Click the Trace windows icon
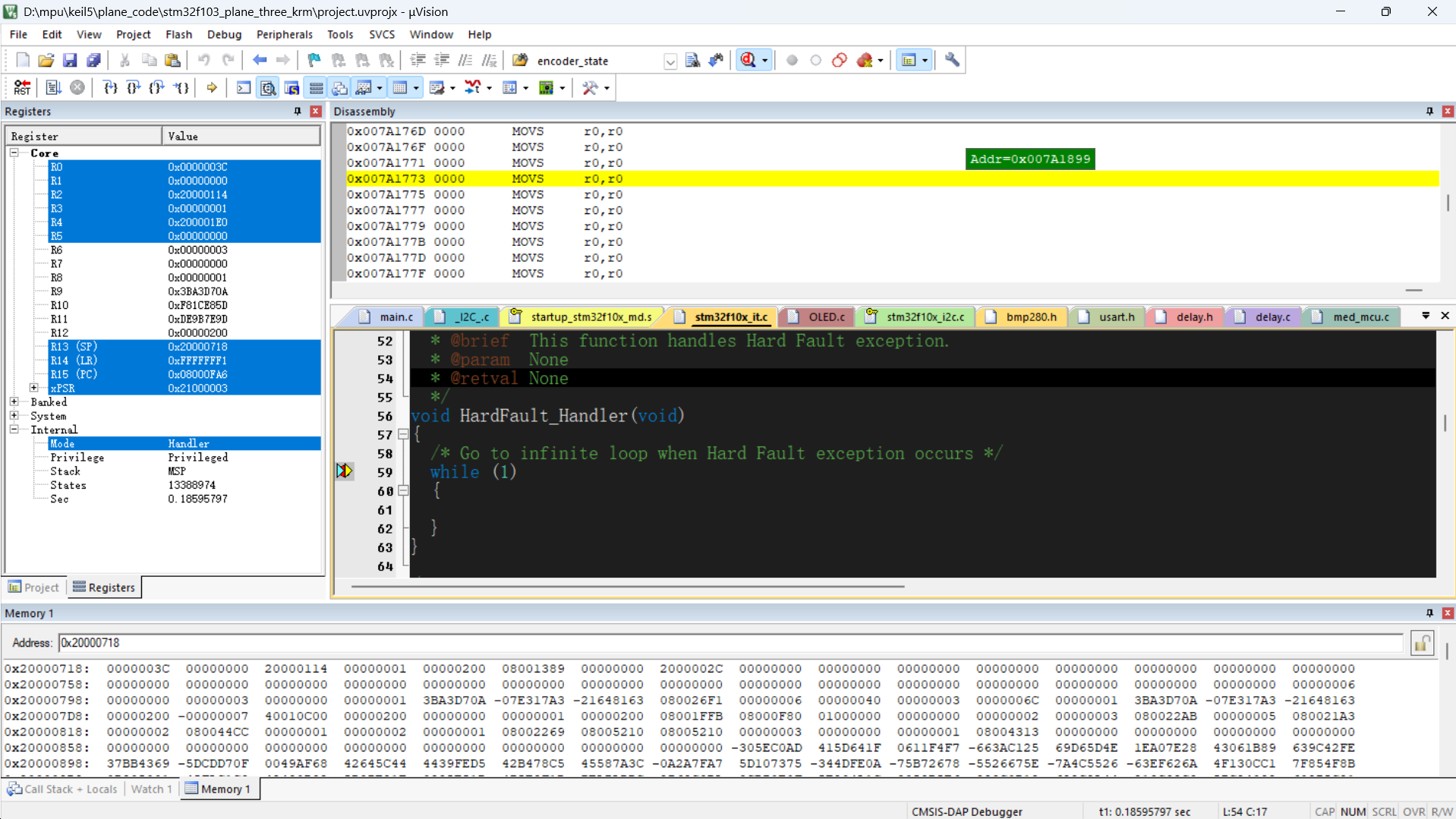 click(510, 88)
